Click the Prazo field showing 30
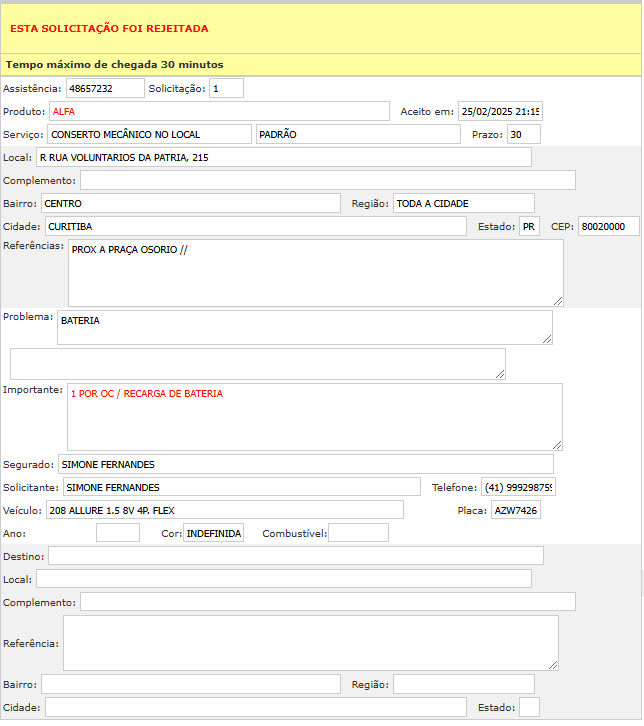This screenshot has width=644, height=726. 522,134
